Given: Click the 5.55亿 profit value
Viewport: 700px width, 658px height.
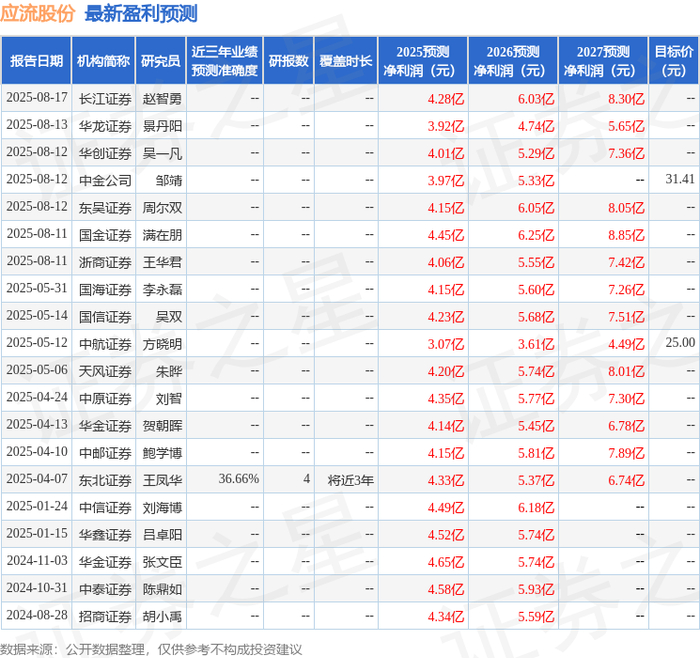Looking at the screenshot, I should click(536, 262).
